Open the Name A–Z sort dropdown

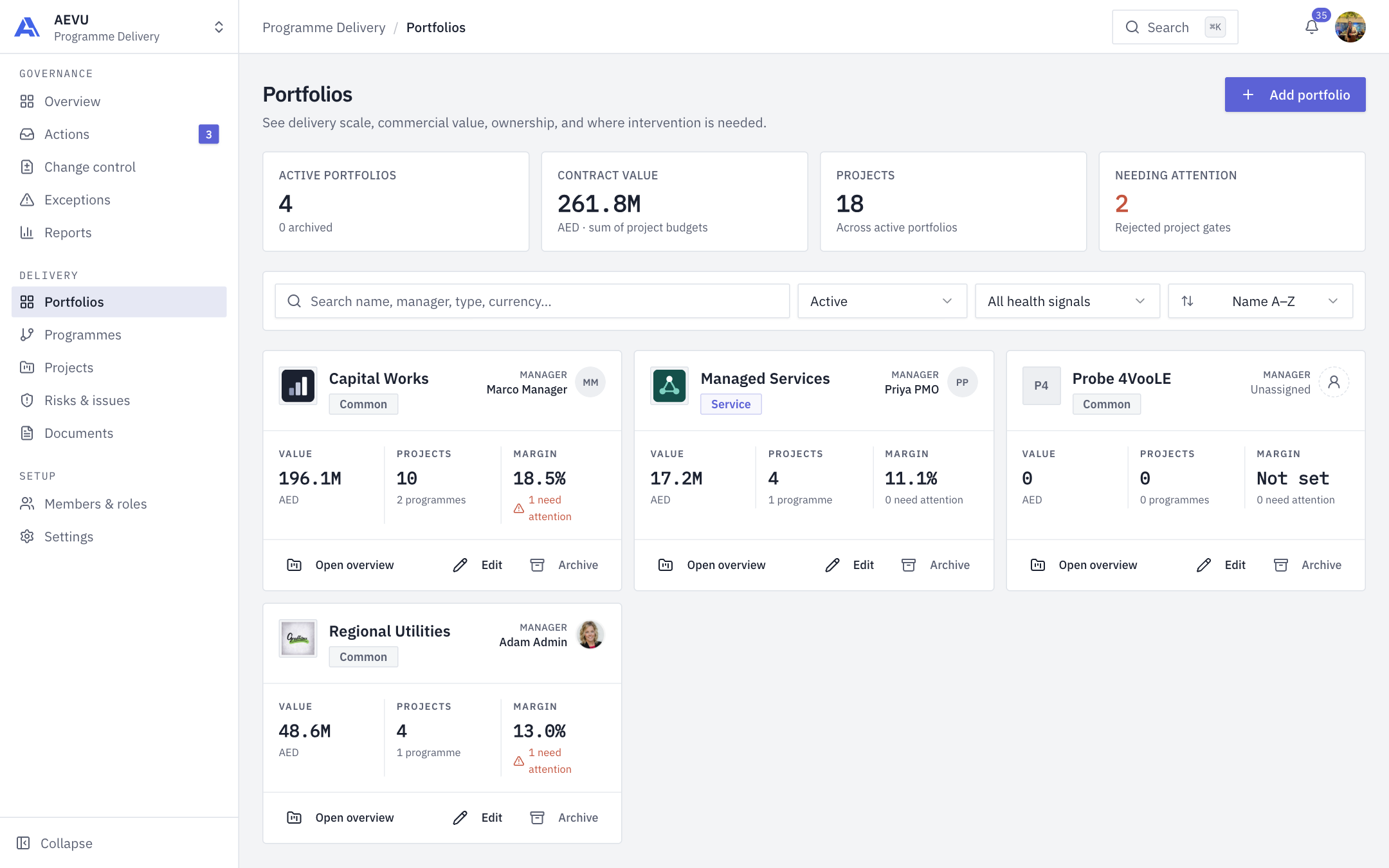(x=1260, y=301)
